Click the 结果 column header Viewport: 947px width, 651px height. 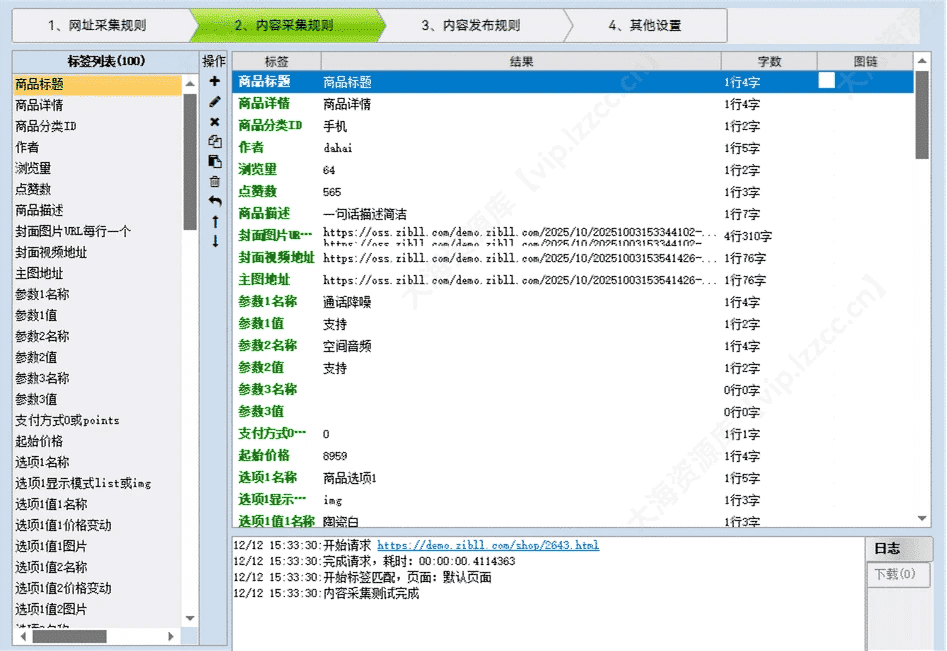click(521, 61)
